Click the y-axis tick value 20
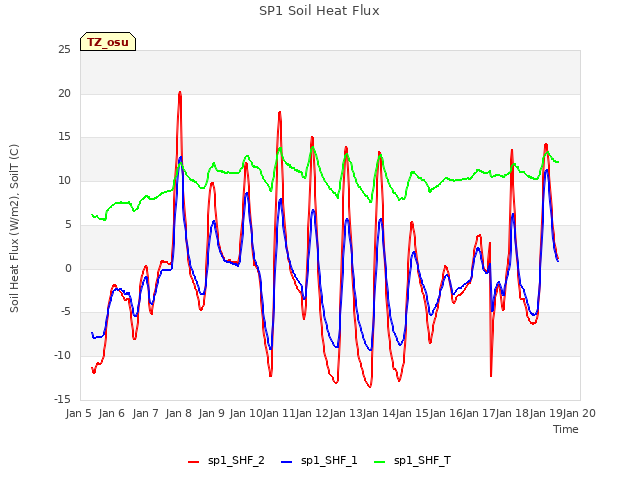640x480 pixels. [x=64, y=93]
